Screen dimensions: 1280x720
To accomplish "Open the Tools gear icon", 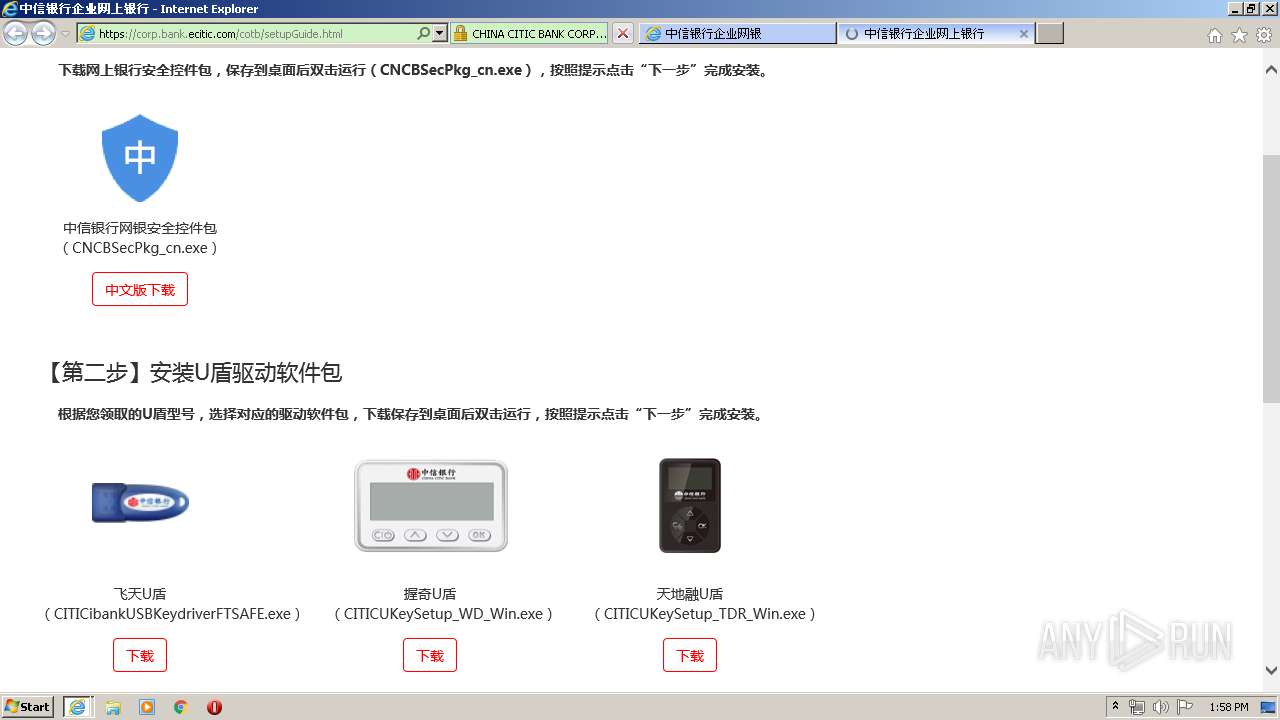I will pos(1264,35).
